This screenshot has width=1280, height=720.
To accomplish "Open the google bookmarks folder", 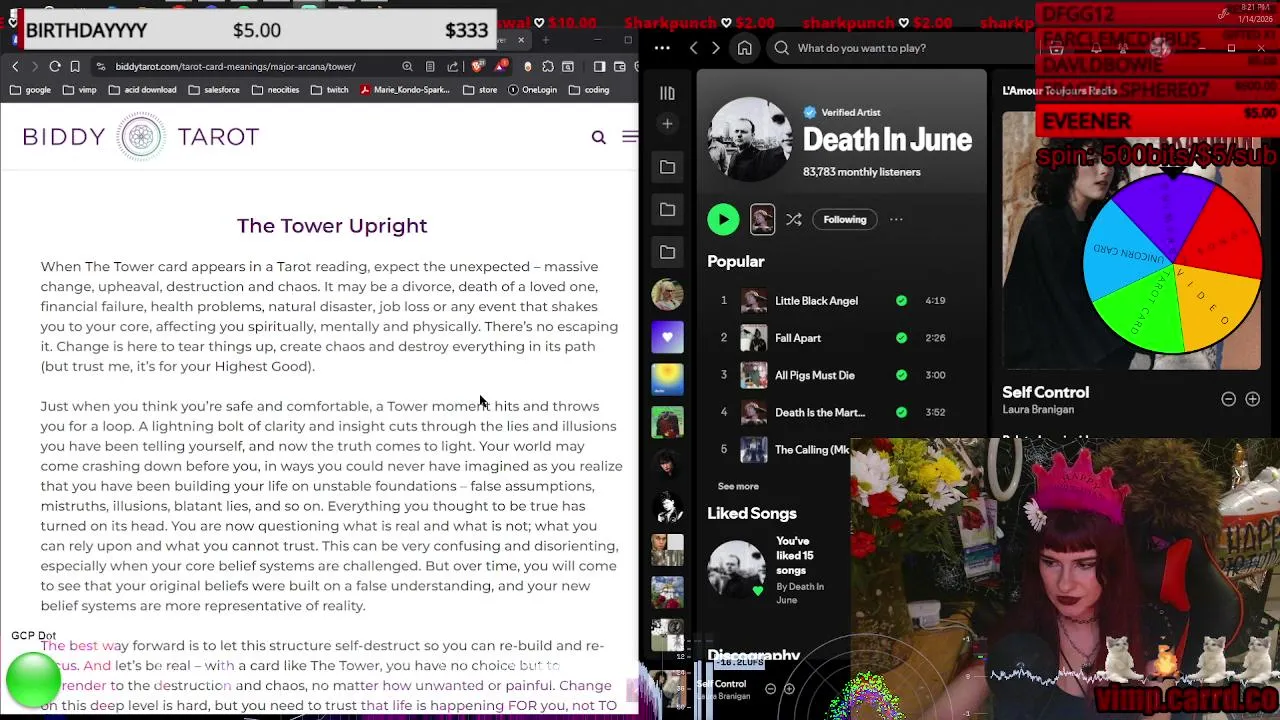I will 31,90.
